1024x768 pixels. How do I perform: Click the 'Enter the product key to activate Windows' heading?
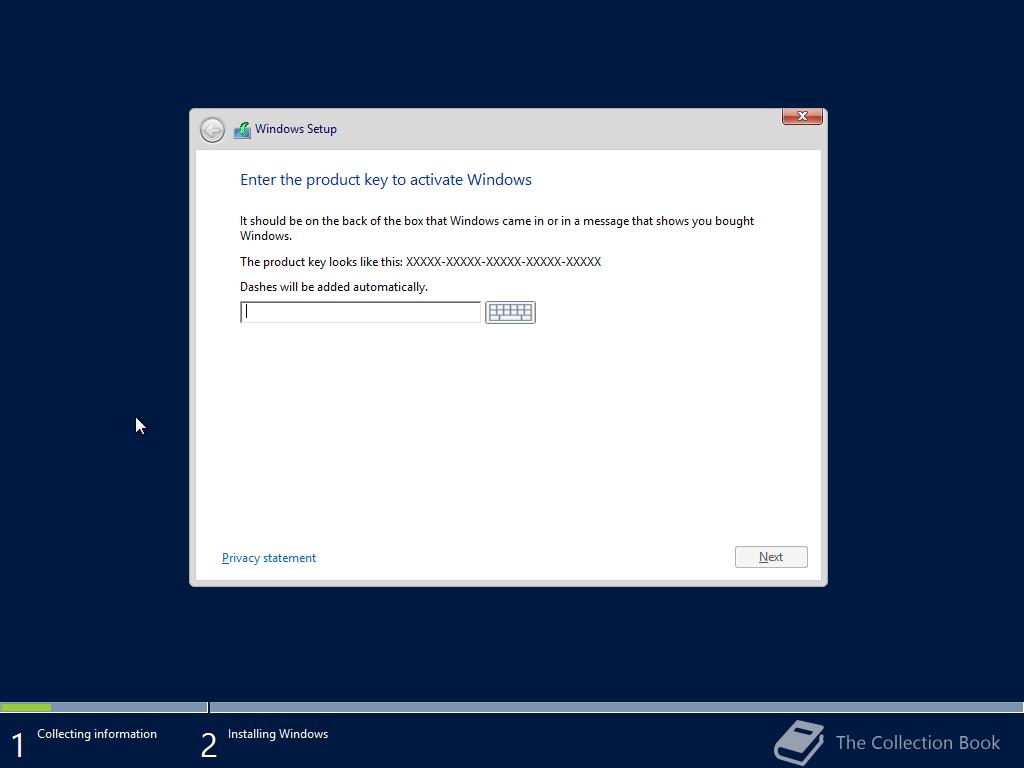coord(386,180)
